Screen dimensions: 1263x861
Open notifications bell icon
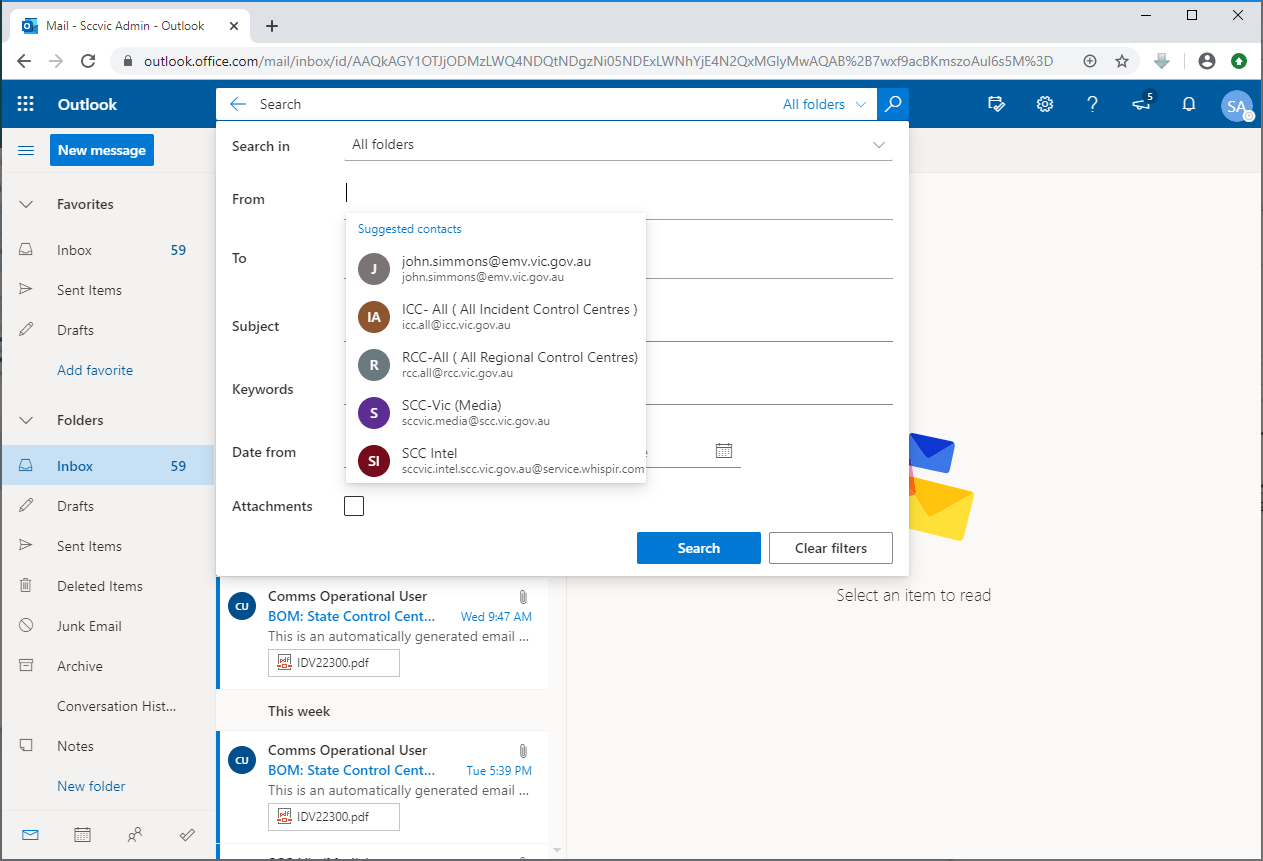pyautogui.click(x=1189, y=104)
